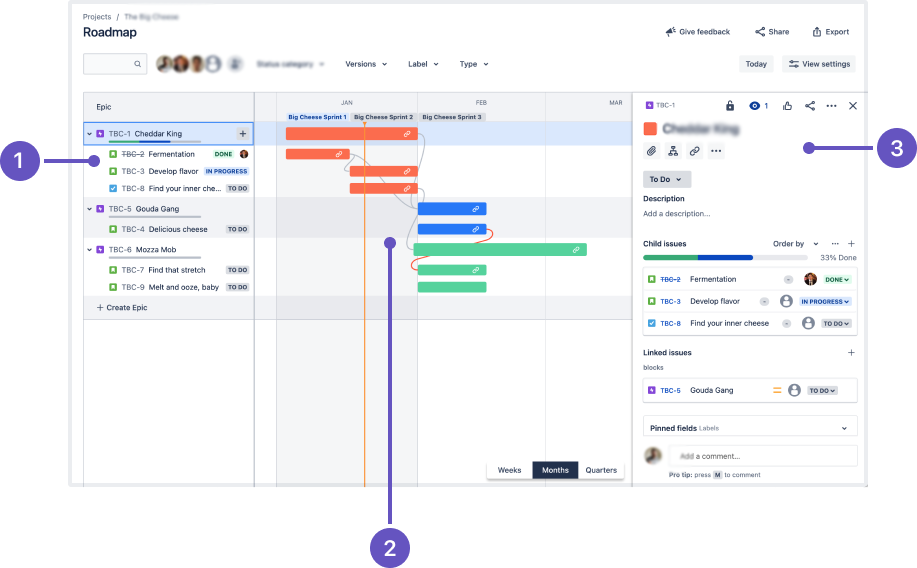
Task: Change Fermentation DONE status dropdown
Action: tap(837, 280)
